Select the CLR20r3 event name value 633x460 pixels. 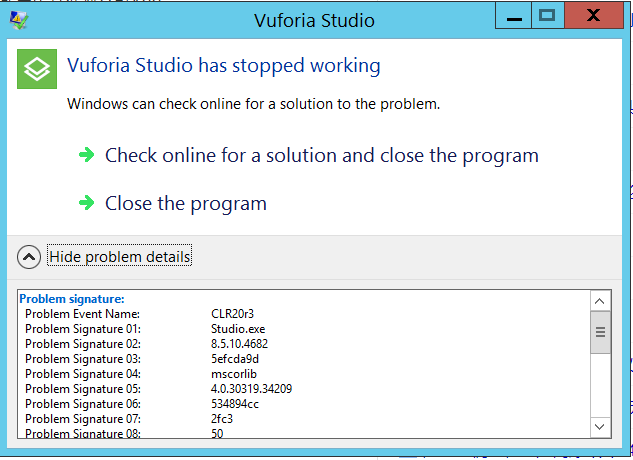click(233, 314)
